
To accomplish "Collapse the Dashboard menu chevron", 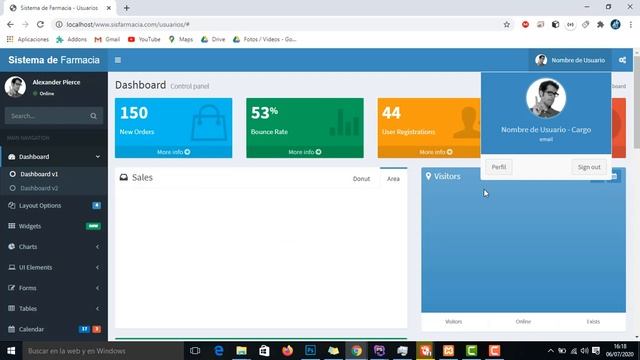I will (x=98, y=157).
